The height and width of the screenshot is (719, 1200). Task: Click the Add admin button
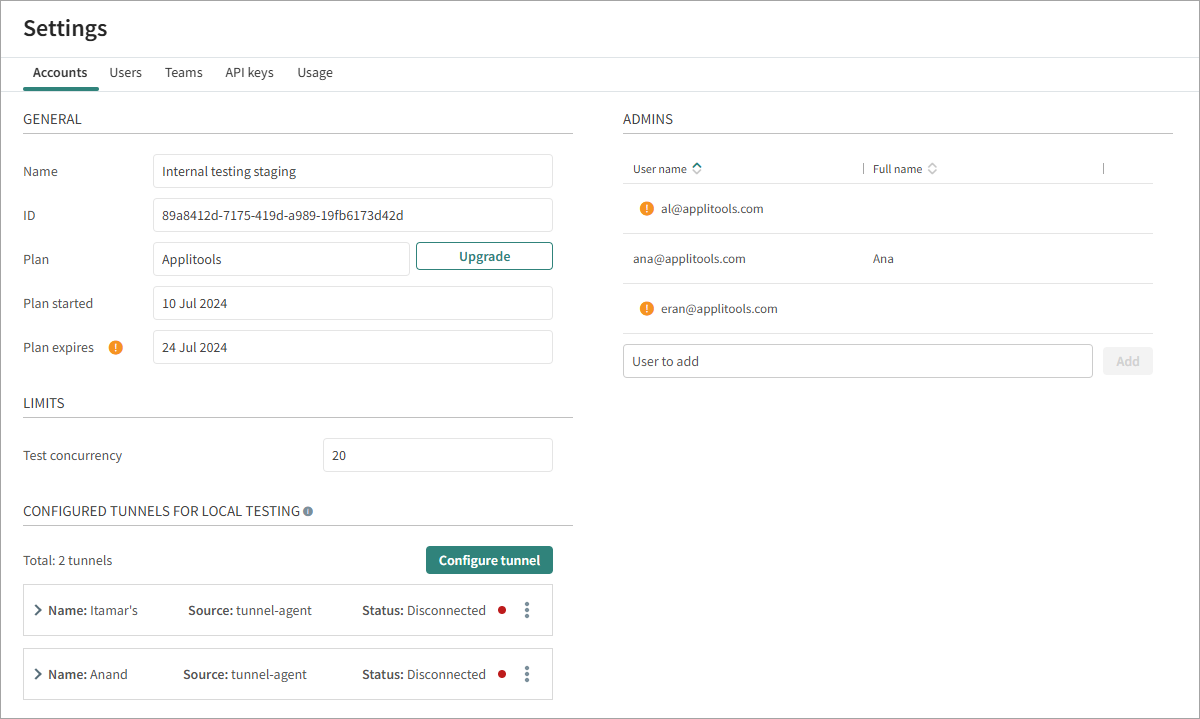[x=1128, y=361]
